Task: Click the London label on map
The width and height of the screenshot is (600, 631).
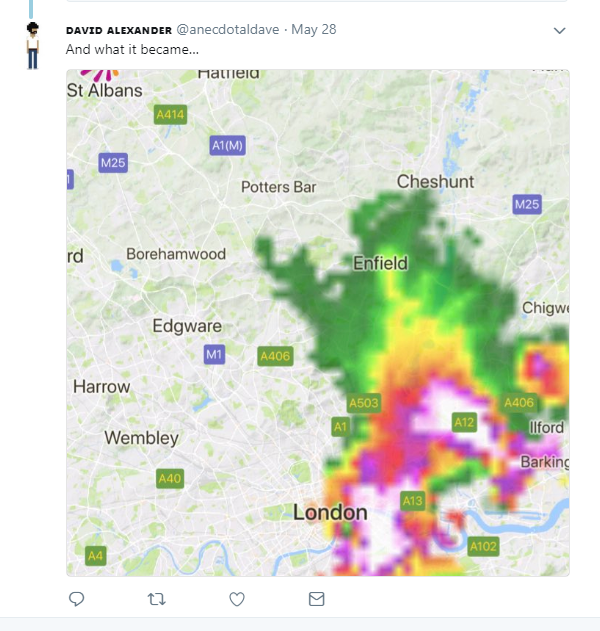Action: click(x=330, y=513)
